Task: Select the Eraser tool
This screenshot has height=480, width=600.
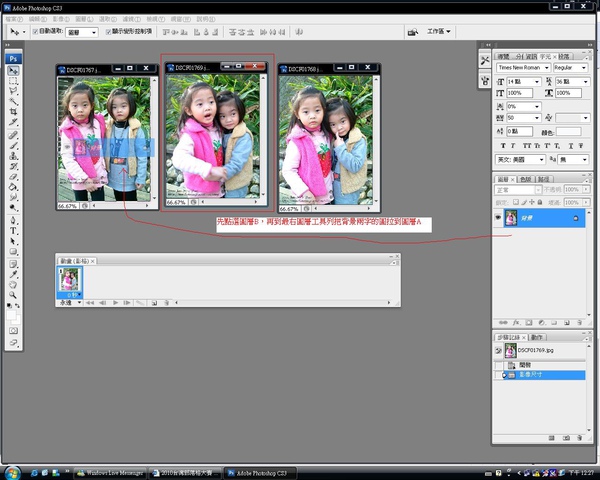Action: pos(13,176)
